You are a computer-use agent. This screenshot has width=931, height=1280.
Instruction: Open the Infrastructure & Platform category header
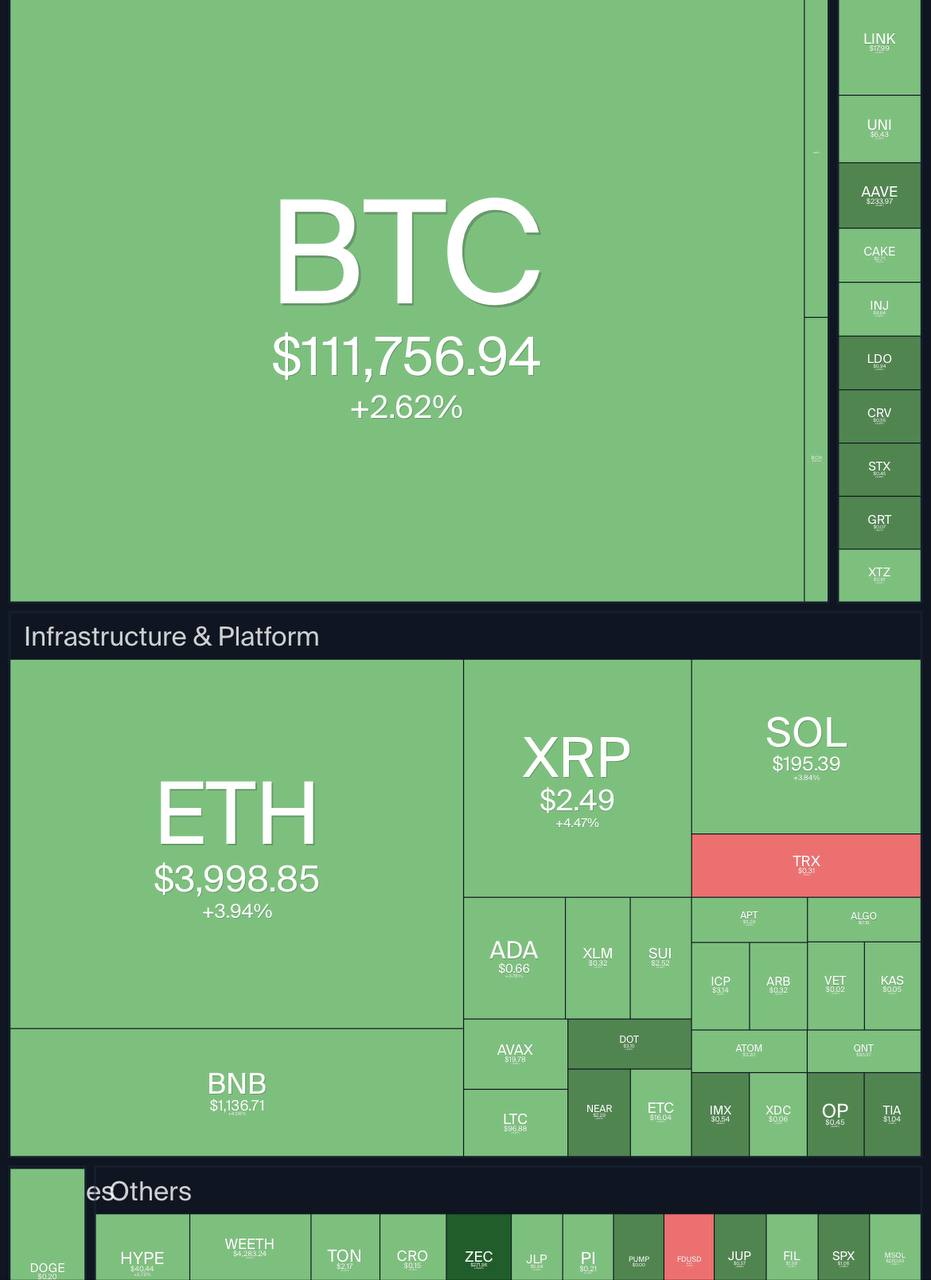coord(171,637)
